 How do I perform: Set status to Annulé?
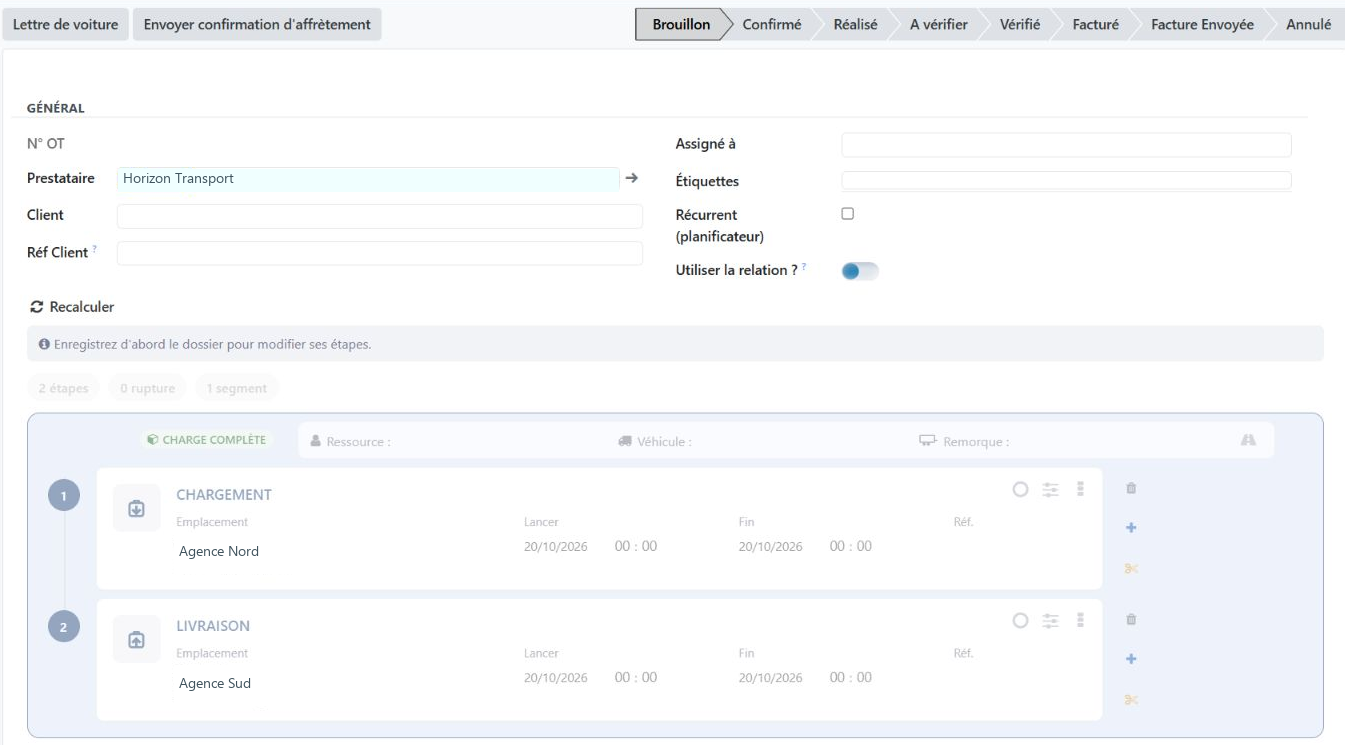[x=1308, y=25]
